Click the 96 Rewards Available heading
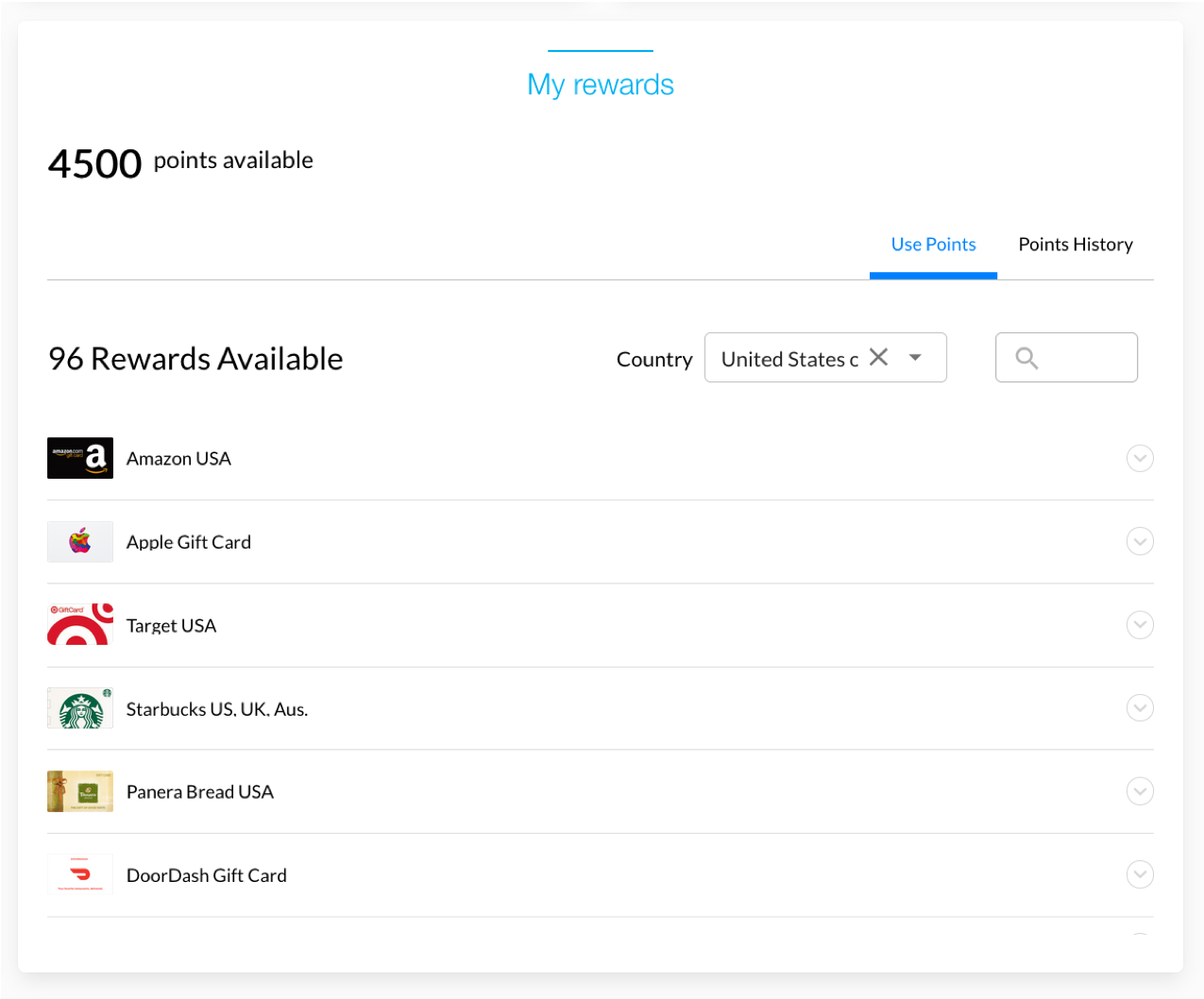Image resolution: width=1204 pixels, height=999 pixels. point(195,359)
